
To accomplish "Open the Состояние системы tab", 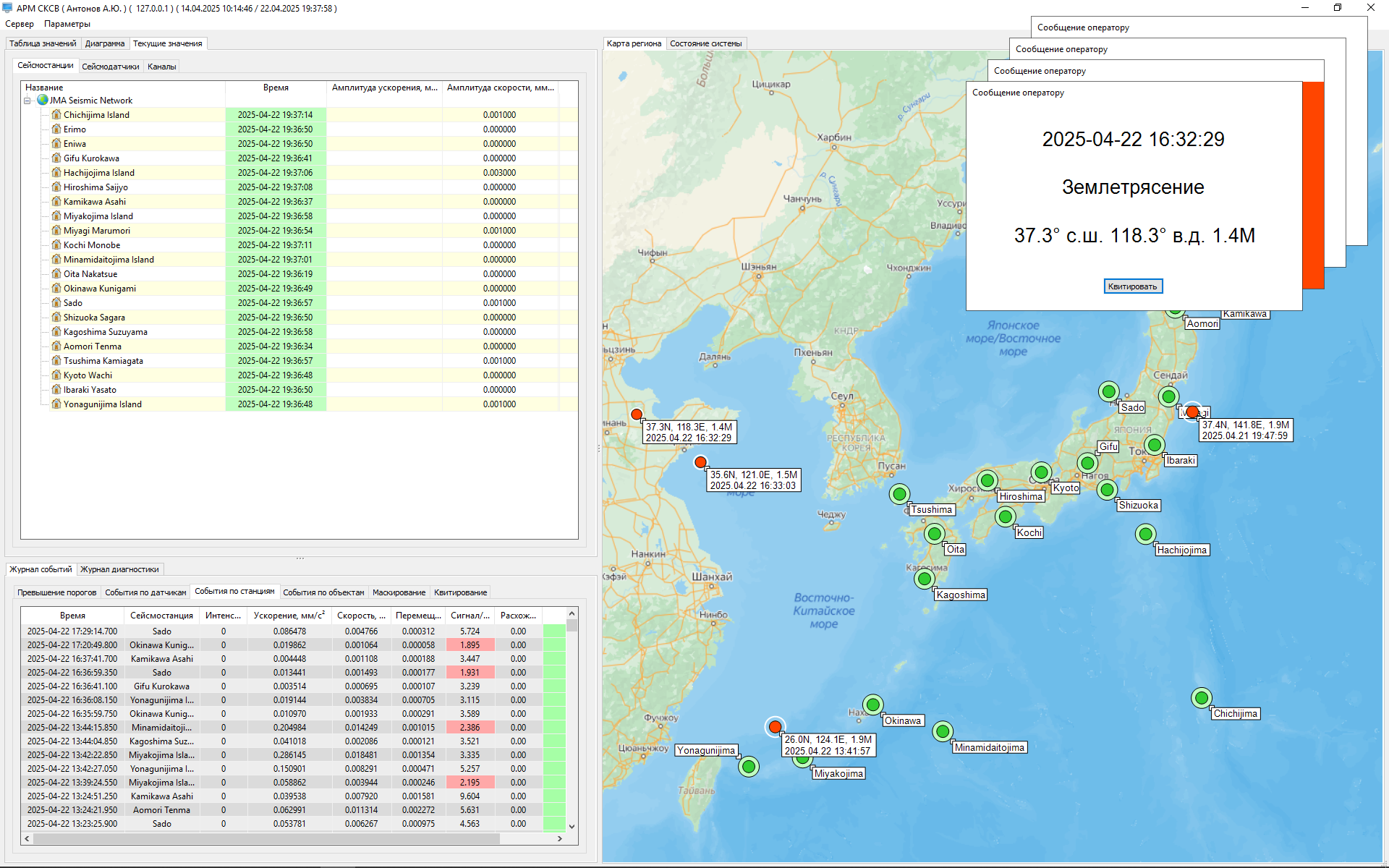I will (x=706, y=43).
